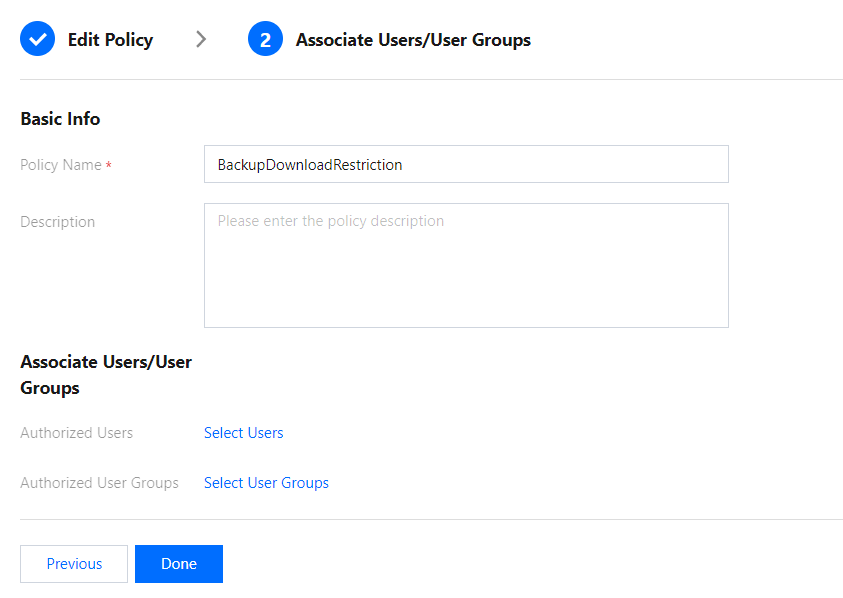Image resolution: width=843 pixels, height=598 pixels.
Task: Click the blue checkmark icon beside Edit Policy
Action: (x=38, y=40)
